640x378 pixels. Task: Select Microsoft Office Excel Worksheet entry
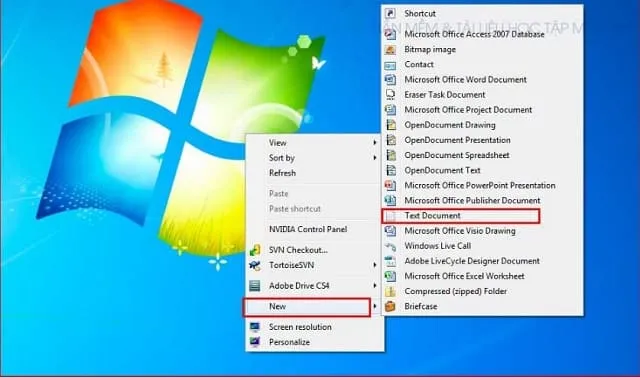(482, 276)
